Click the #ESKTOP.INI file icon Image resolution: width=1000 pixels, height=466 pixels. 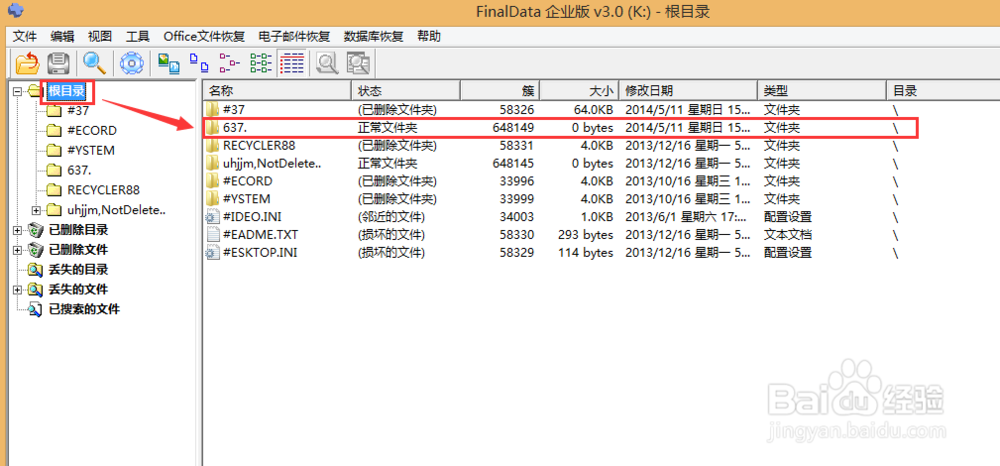(x=212, y=252)
